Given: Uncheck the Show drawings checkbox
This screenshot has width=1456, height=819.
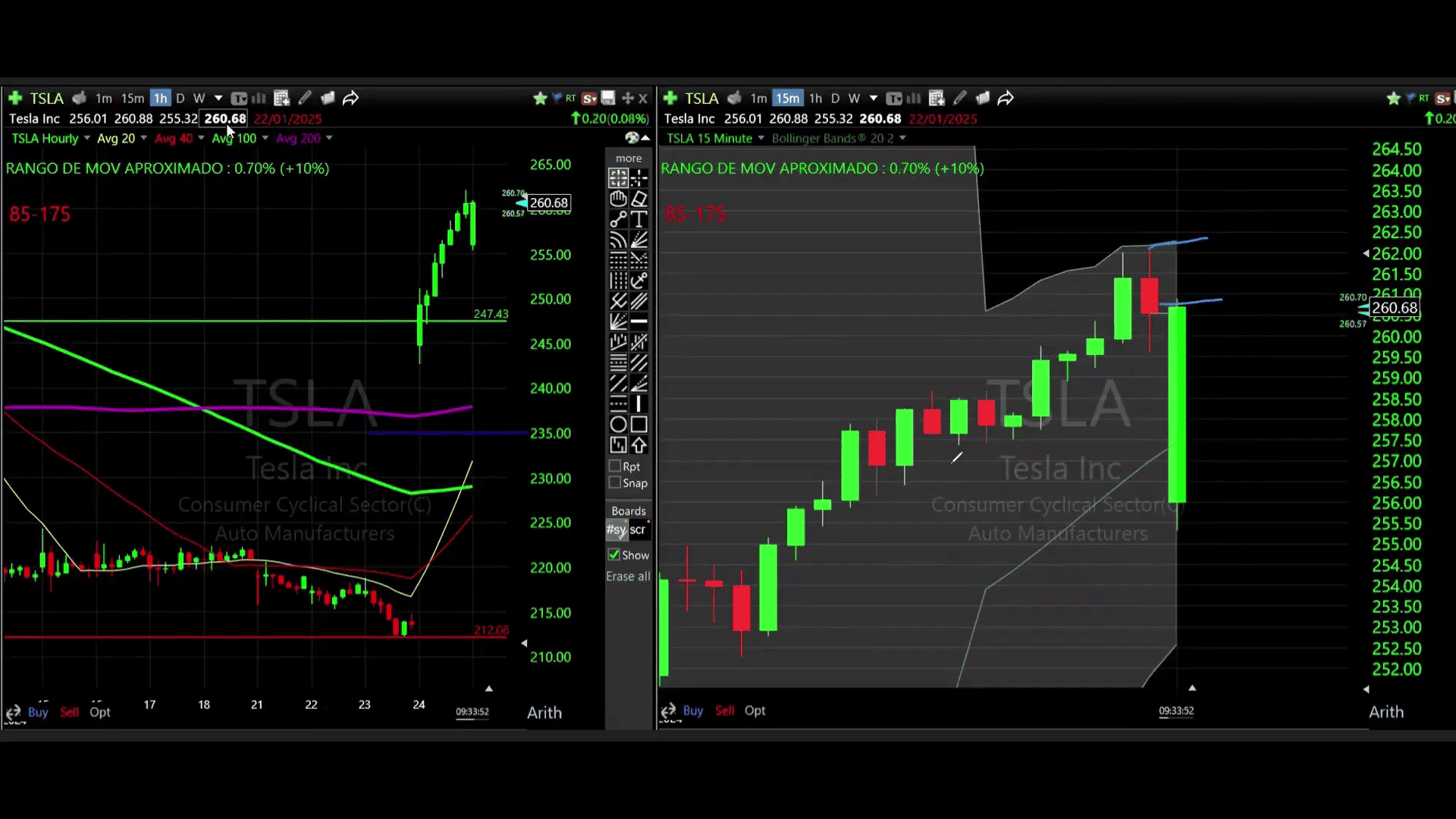Looking at the screenshot, I should [x=614, y=555].
